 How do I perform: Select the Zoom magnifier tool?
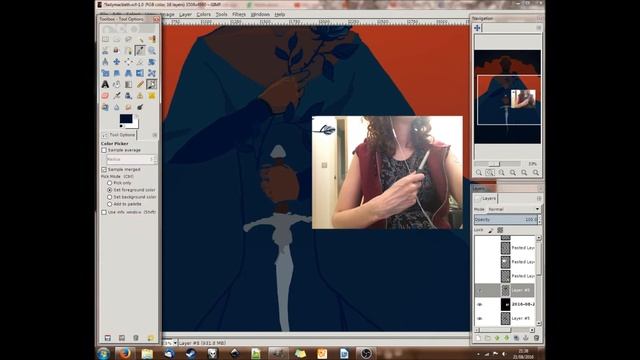pos(151,51)
